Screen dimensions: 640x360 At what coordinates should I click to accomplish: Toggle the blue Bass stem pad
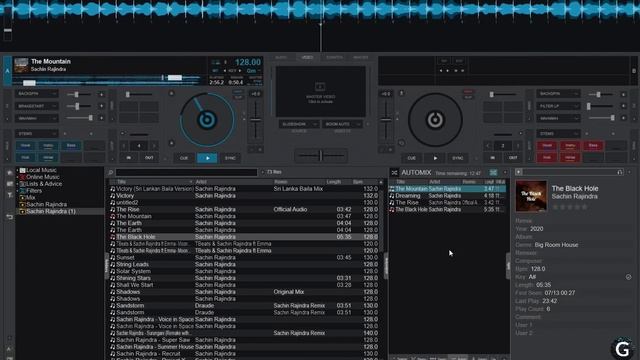(x=71, y=146)
